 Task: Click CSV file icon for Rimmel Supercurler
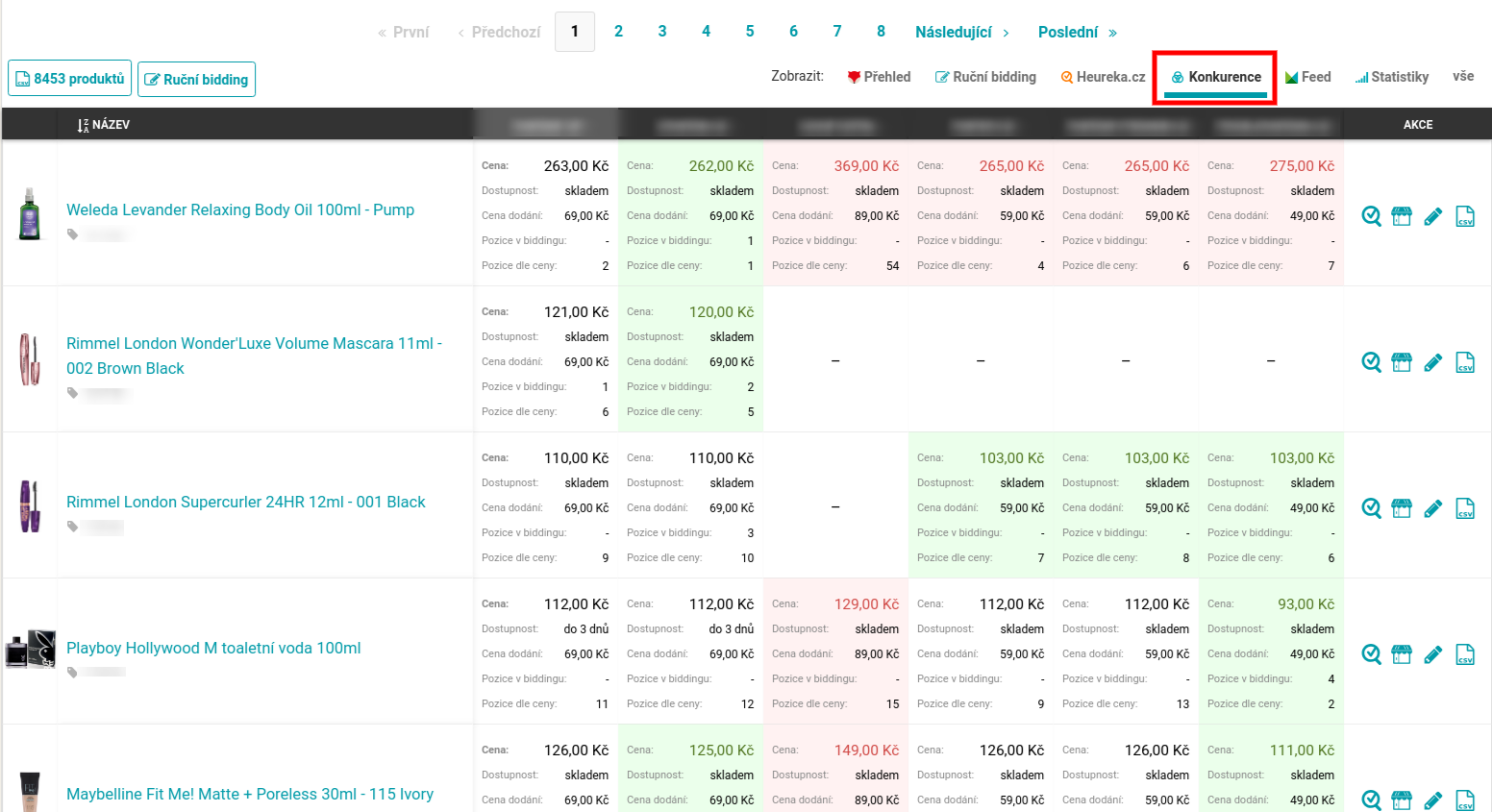[x=1464, y=508]
